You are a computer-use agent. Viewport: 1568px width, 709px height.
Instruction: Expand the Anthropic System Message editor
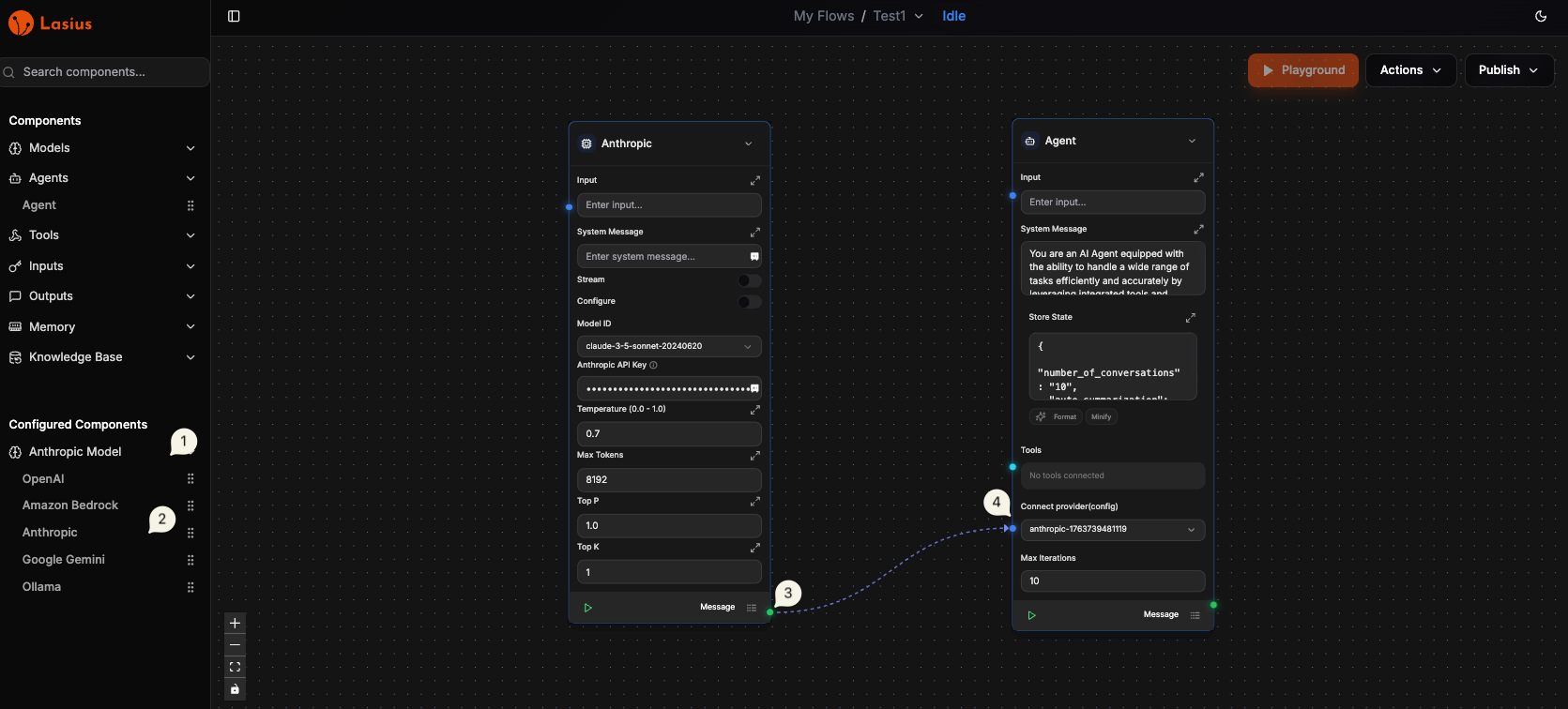pos(755,232)
